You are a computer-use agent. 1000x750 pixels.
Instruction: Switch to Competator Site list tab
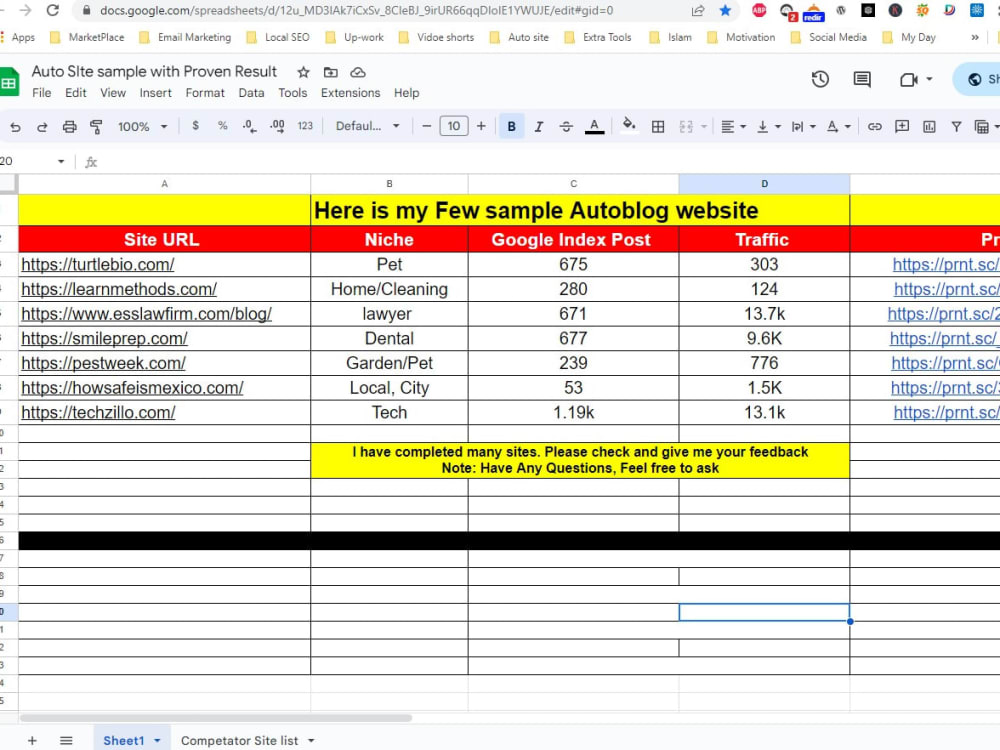pyautogui.click(x=239, y=740)
